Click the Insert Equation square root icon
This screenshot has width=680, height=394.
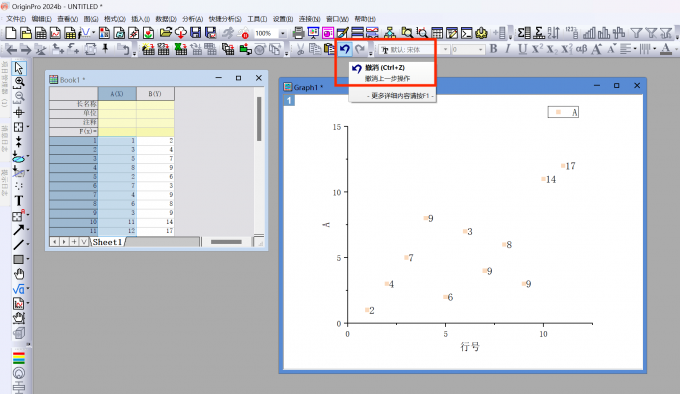click(18, 289)
